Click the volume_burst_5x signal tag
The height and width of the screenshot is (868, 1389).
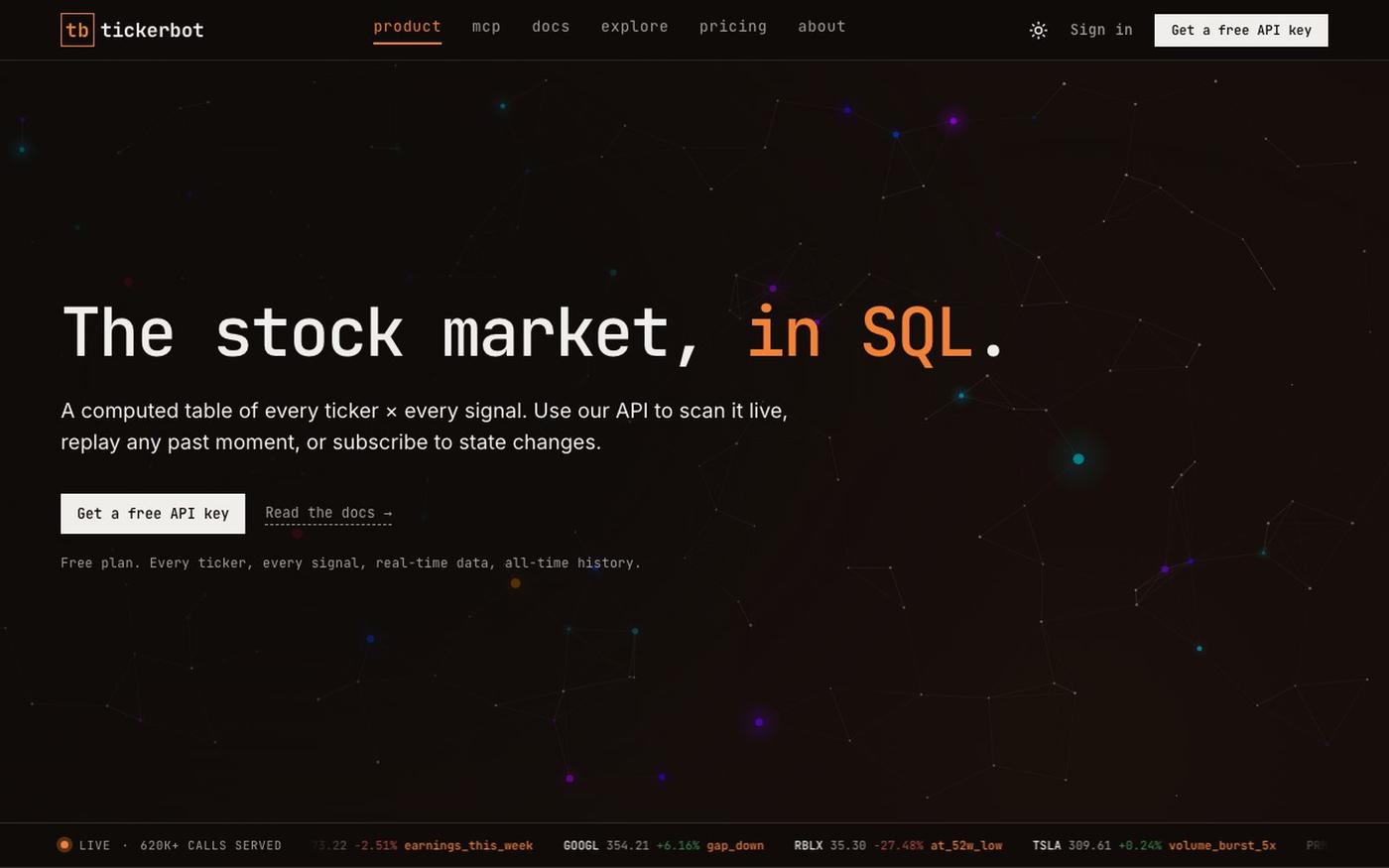1222,845
